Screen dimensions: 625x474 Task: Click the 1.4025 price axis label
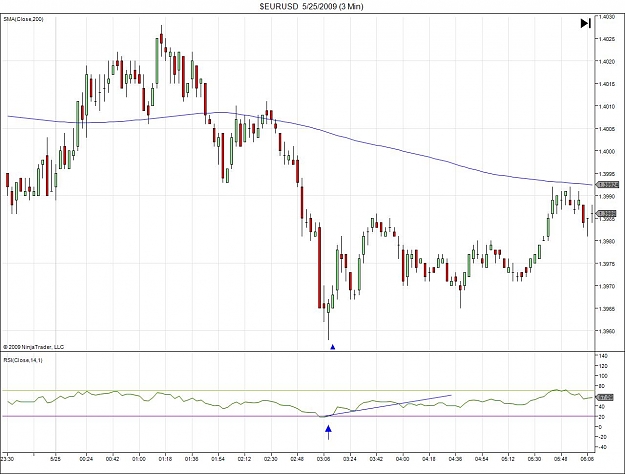pyautogui.click(x=608, y=39)
